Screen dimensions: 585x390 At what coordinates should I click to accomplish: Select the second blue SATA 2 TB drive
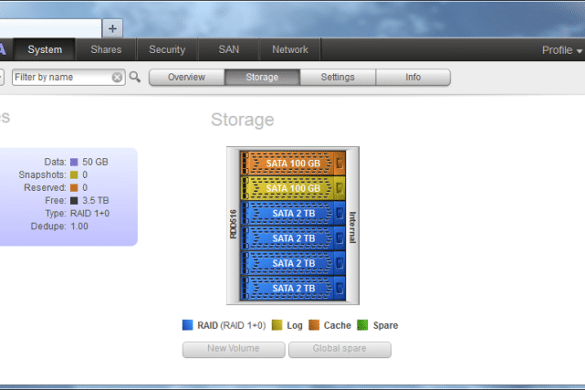tap(293, 238)
